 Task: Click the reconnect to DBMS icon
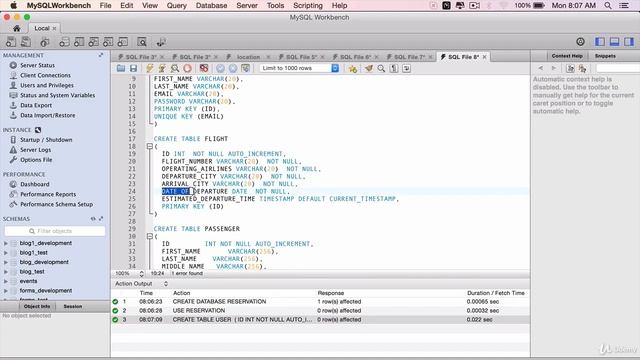click(x=161, y=42)
